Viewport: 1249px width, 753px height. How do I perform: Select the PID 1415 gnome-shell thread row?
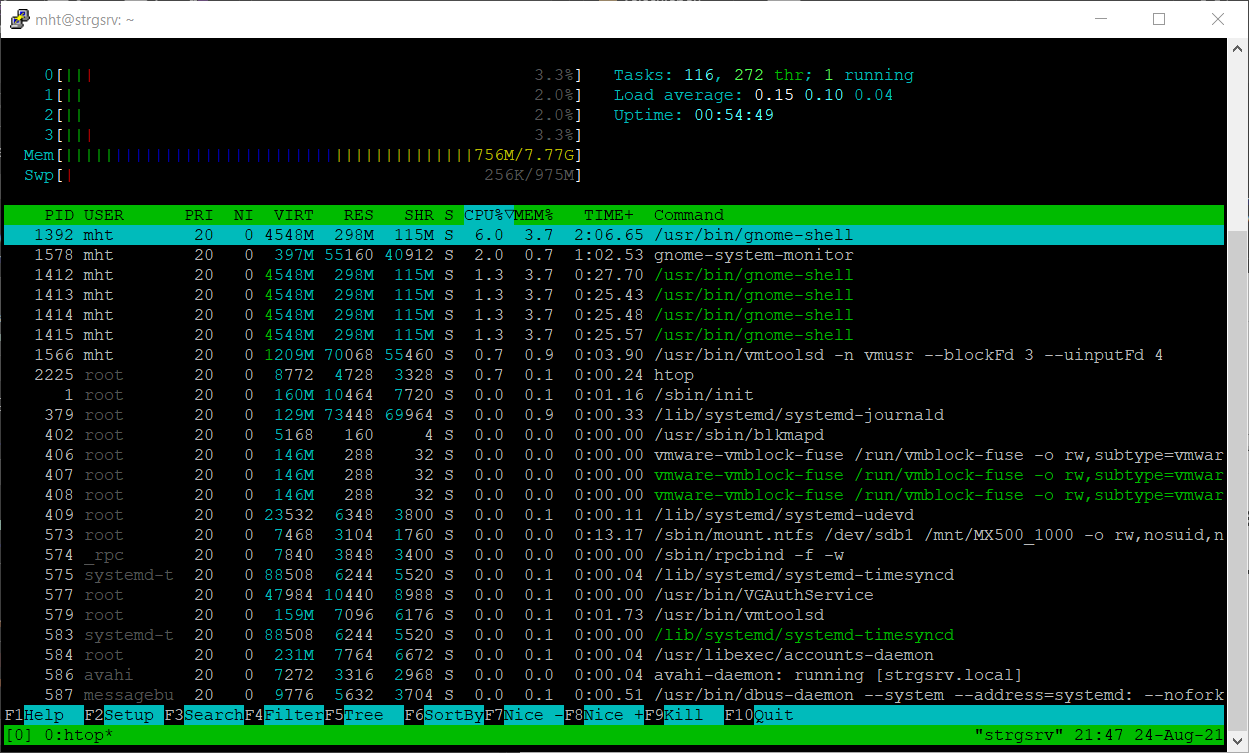tap(614, 335)
